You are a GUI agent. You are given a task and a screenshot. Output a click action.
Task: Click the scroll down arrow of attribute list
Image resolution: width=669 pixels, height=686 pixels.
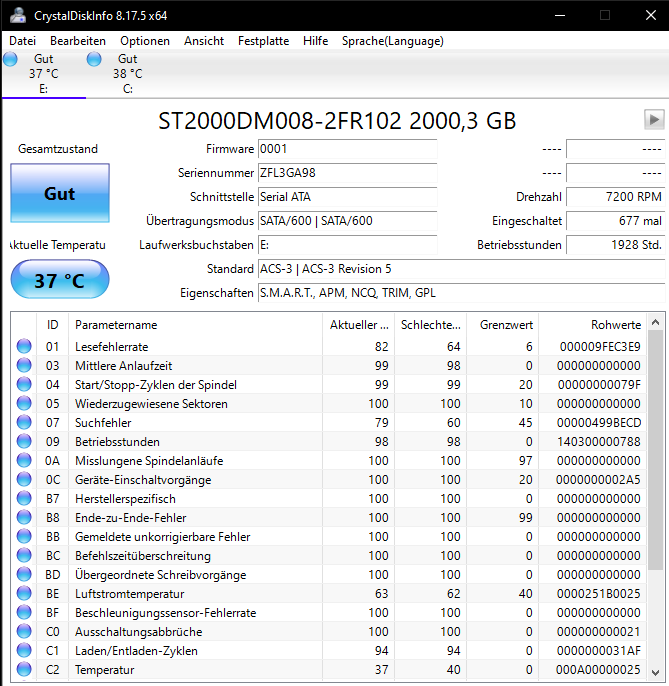[655, 672]
